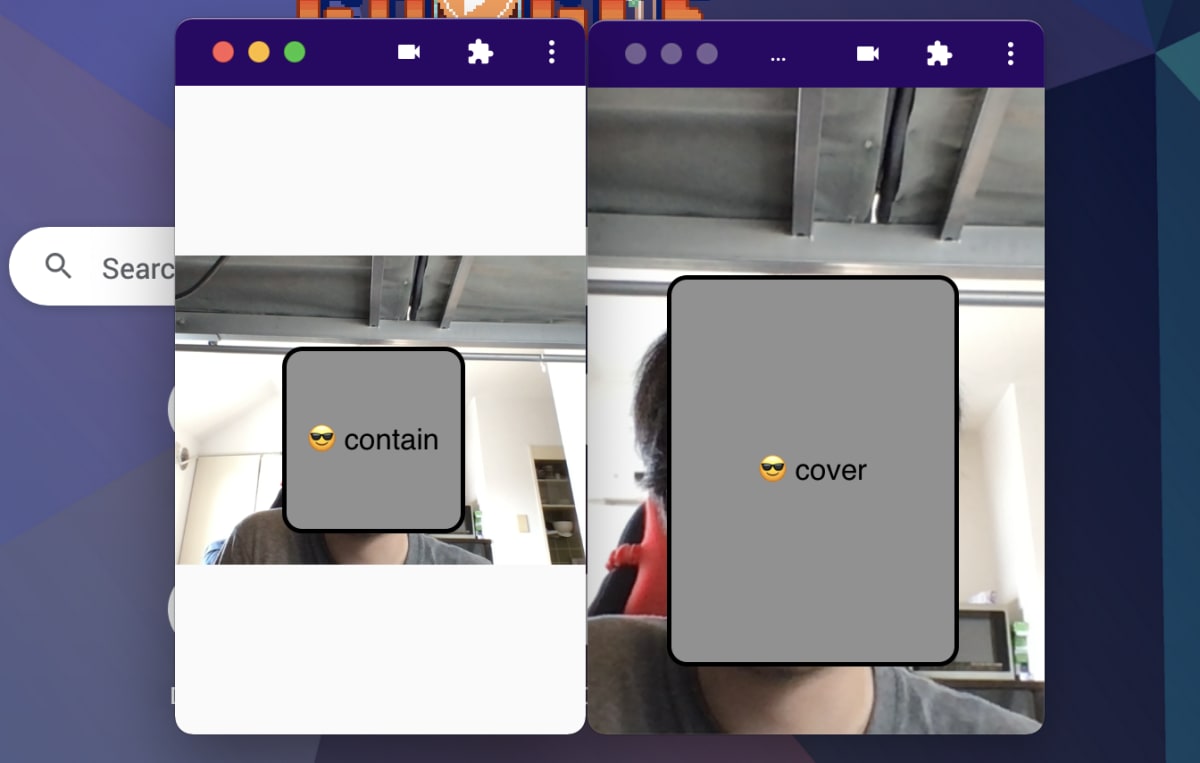Click the ellipsis title text in the cover window
This screenshot has width=1200, height=763.
778,57
